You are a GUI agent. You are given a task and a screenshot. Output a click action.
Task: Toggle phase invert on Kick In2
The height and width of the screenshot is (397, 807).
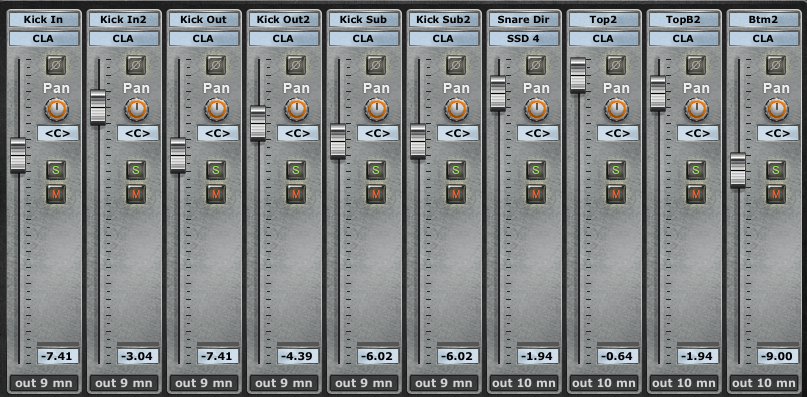136,65
